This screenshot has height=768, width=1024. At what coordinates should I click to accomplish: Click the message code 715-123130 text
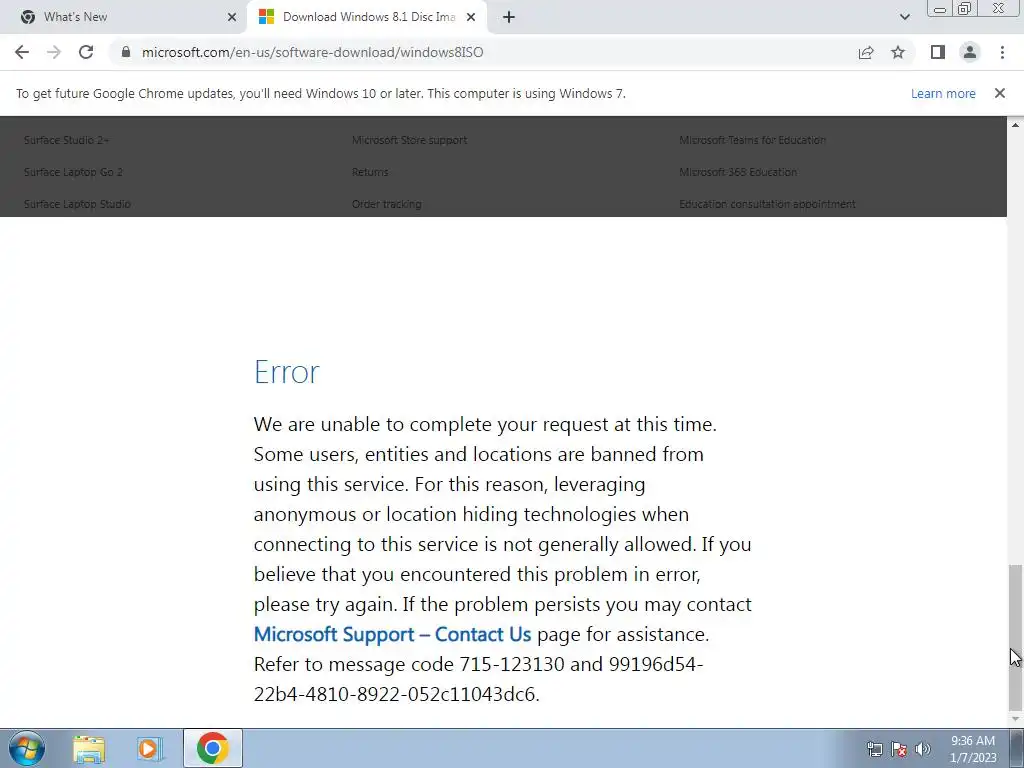(x=512, y=664)
